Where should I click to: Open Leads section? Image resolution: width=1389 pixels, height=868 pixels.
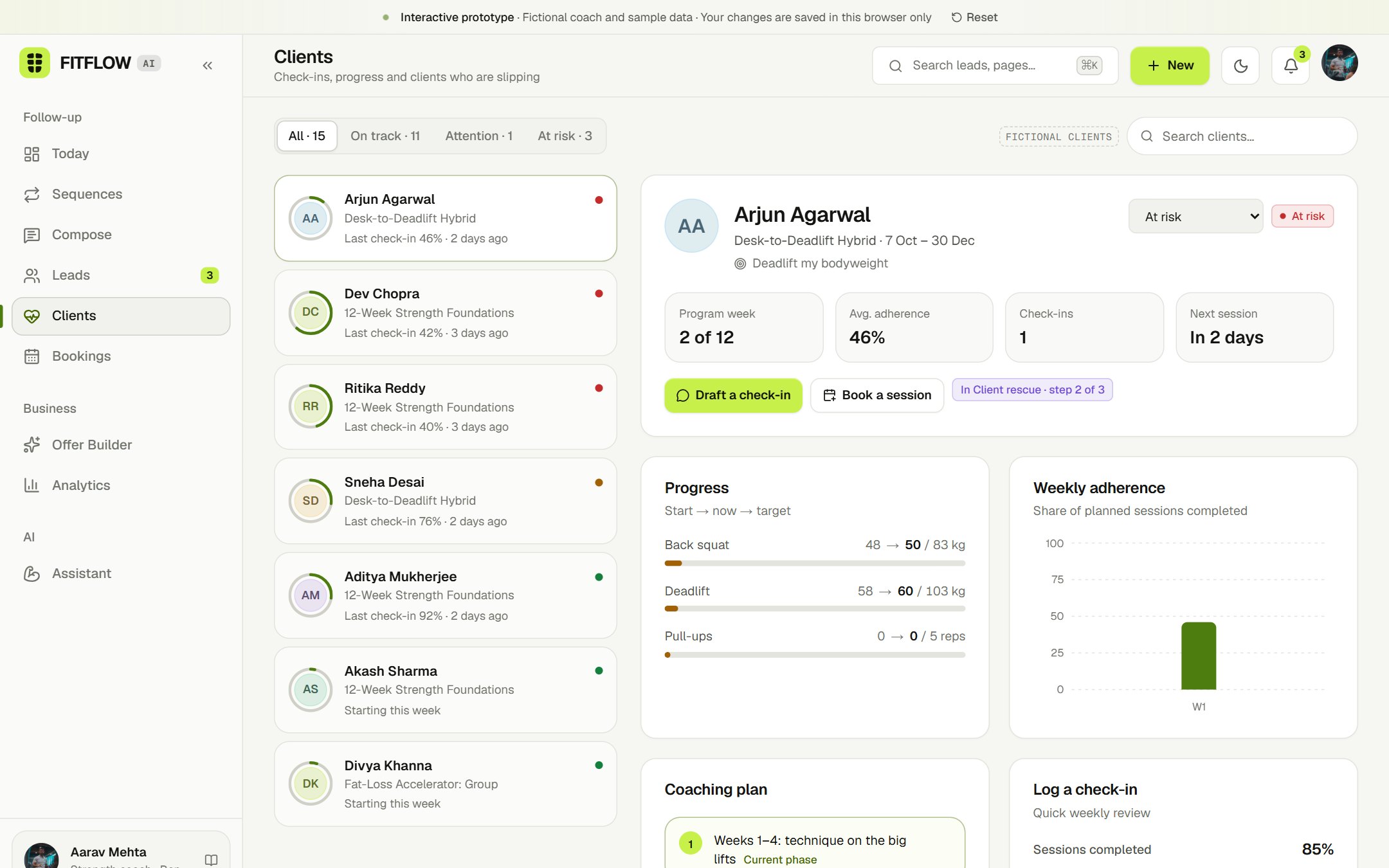pyautogui.click(x=121, y=275)
